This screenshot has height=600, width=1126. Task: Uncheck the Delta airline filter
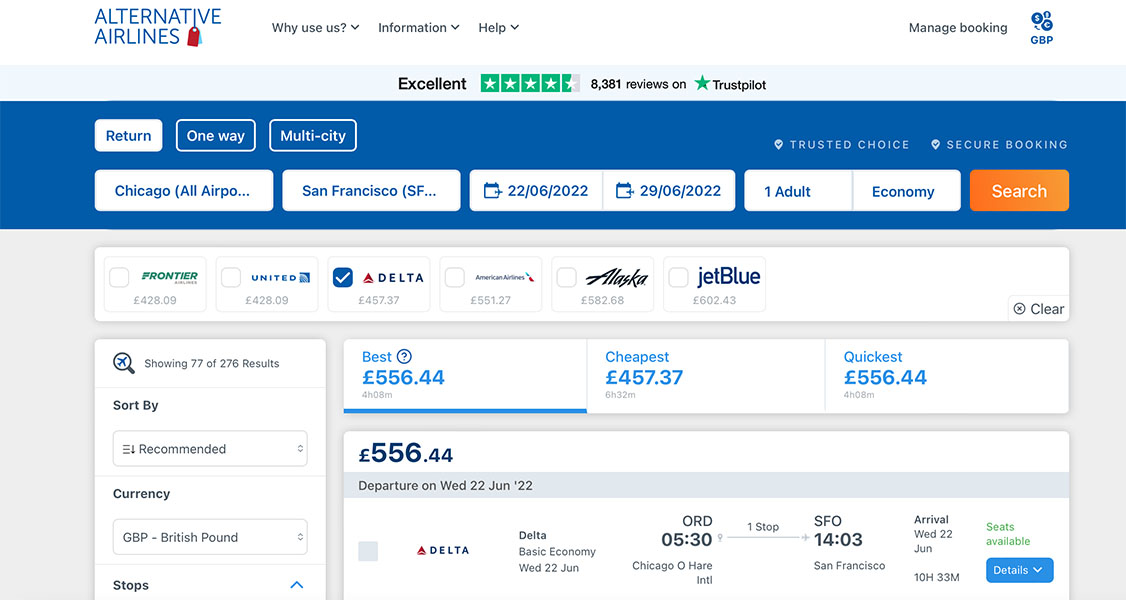[x=343, y=277]
